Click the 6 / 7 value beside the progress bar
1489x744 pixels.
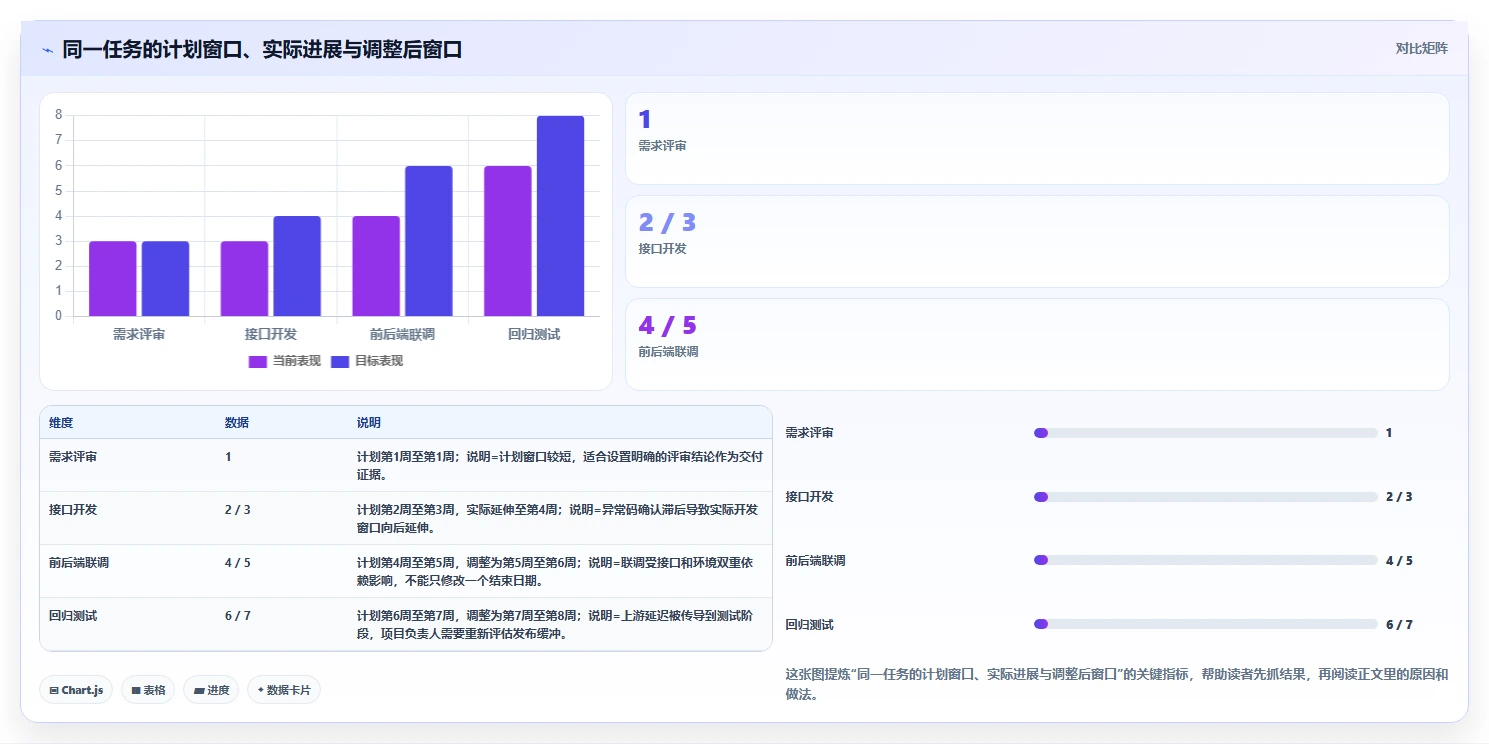pyautogui.click(x=1399, y=625)
